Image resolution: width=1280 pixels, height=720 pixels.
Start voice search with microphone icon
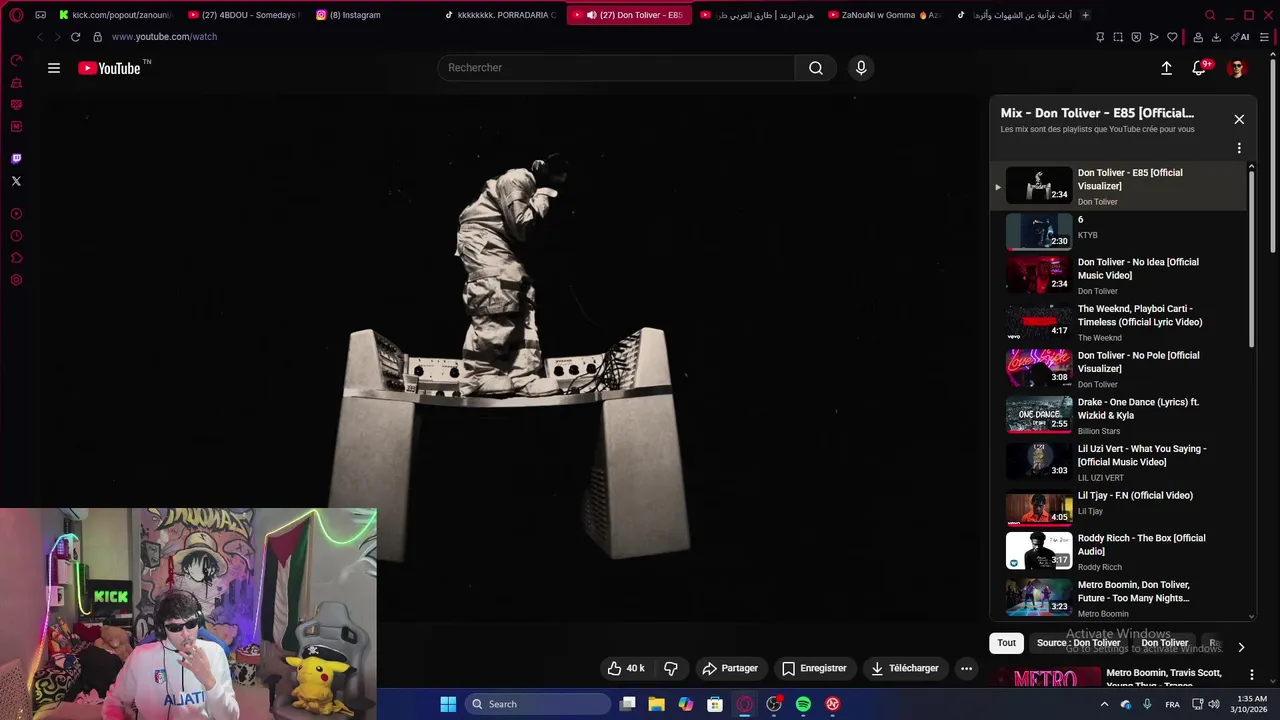pyautogui.click(x=861, y=68)
